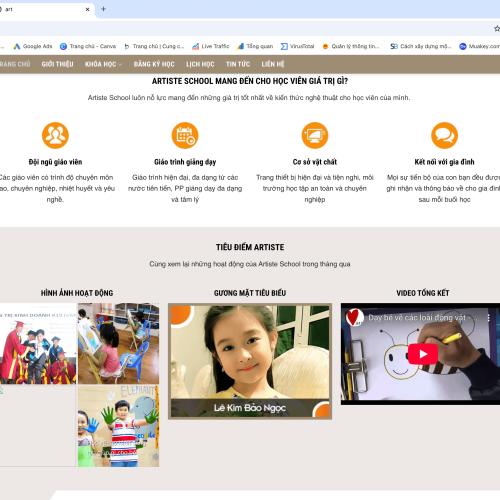The width and height of the screenshot is (500, 500).
Task: Click the Tiêu điểm Artiste section title
Action: tap(250, 247)
